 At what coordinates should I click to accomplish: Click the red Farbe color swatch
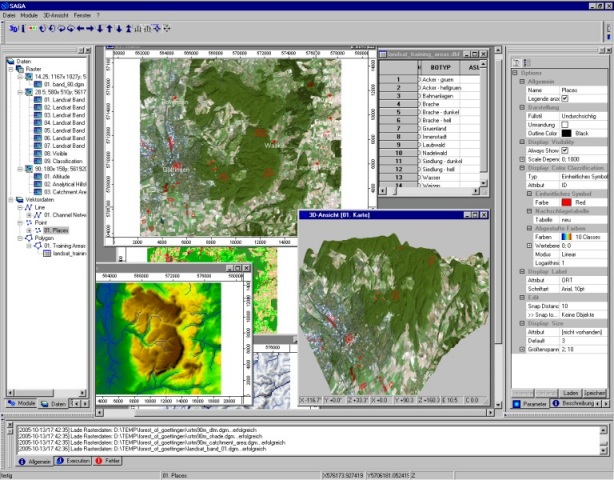tap(566, 202)
